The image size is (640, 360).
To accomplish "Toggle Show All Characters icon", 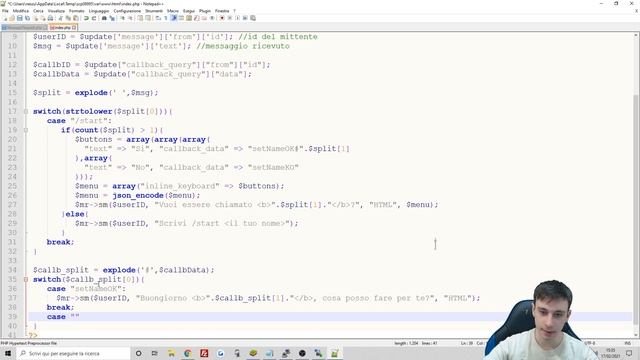I will [x=166, y=18].
